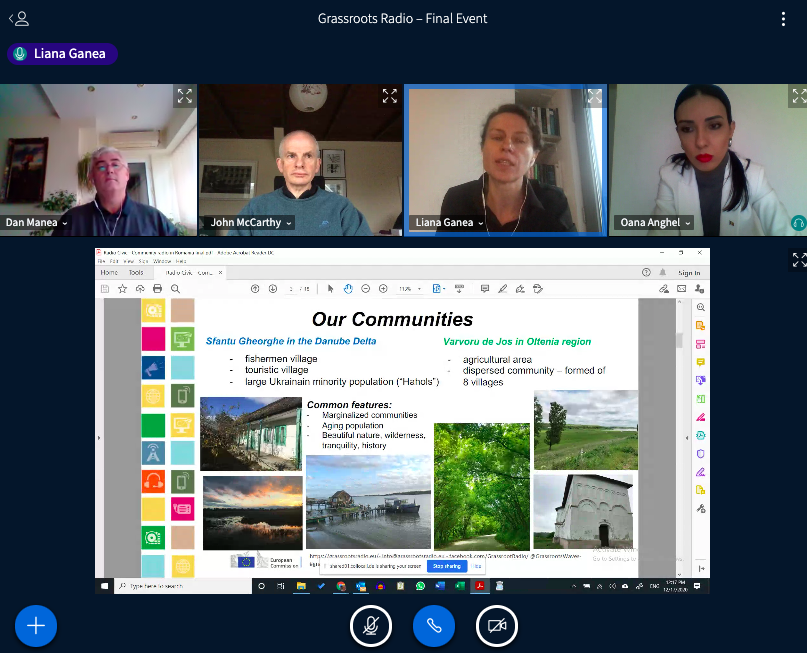
Task: Expand Dan Manea's participant menu
Action: (65, 223)
